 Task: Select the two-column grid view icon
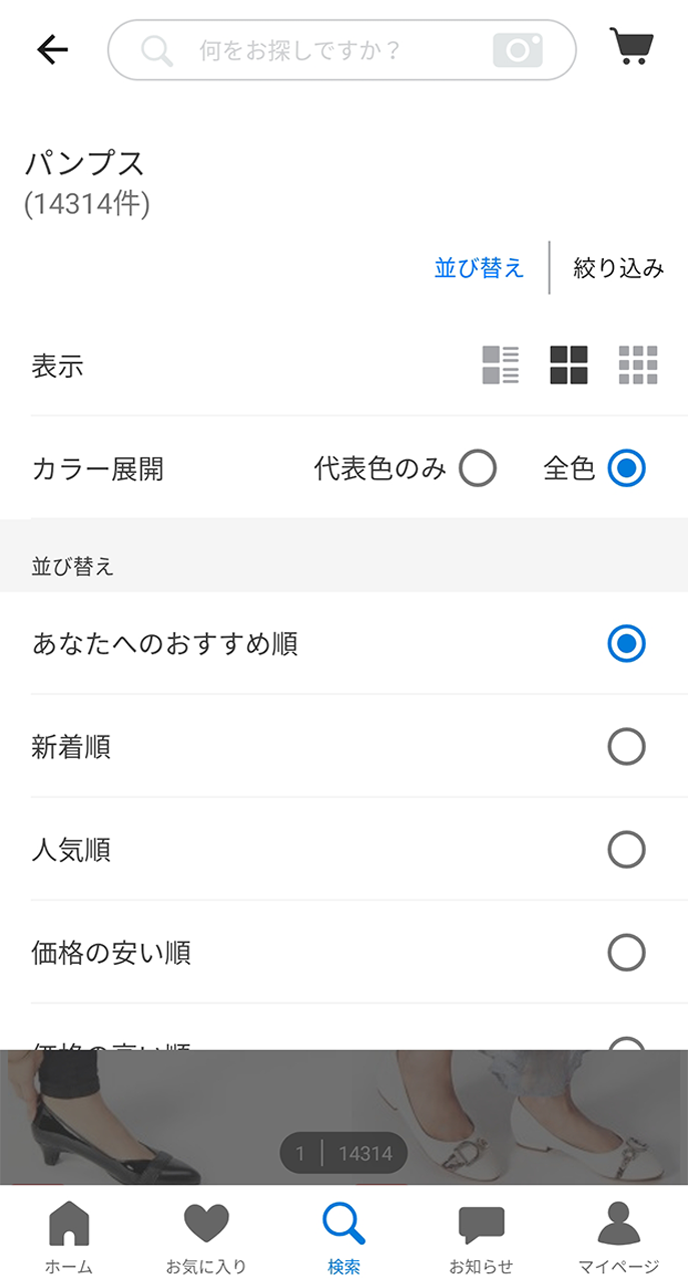click(569, 365)
